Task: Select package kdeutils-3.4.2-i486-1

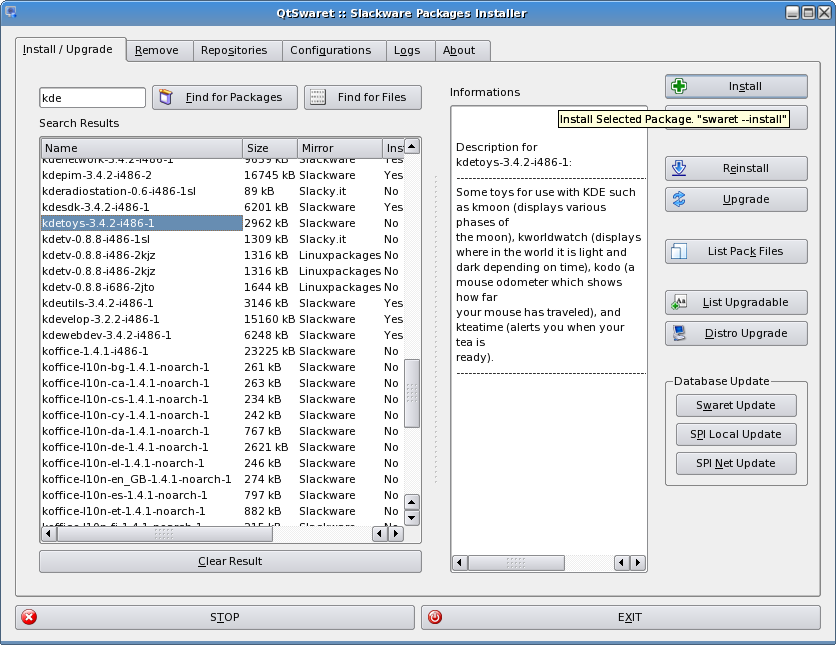Action: (x=98, y=303)
